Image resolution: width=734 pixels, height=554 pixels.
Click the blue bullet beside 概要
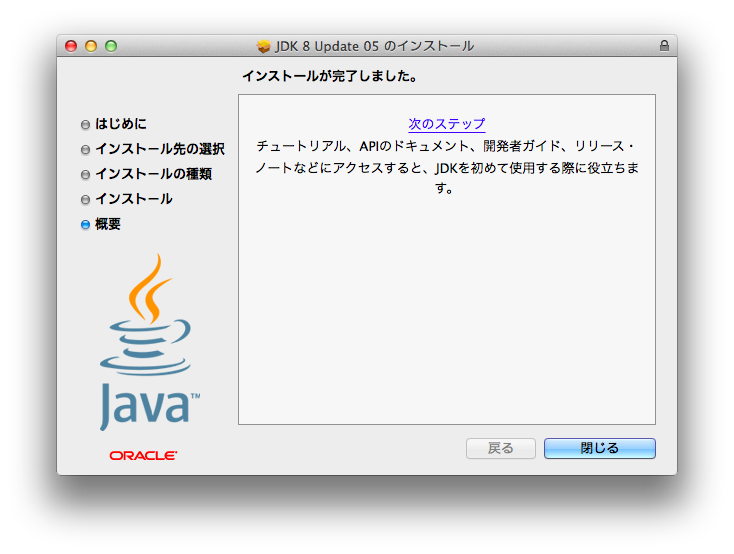click(85, 225)
